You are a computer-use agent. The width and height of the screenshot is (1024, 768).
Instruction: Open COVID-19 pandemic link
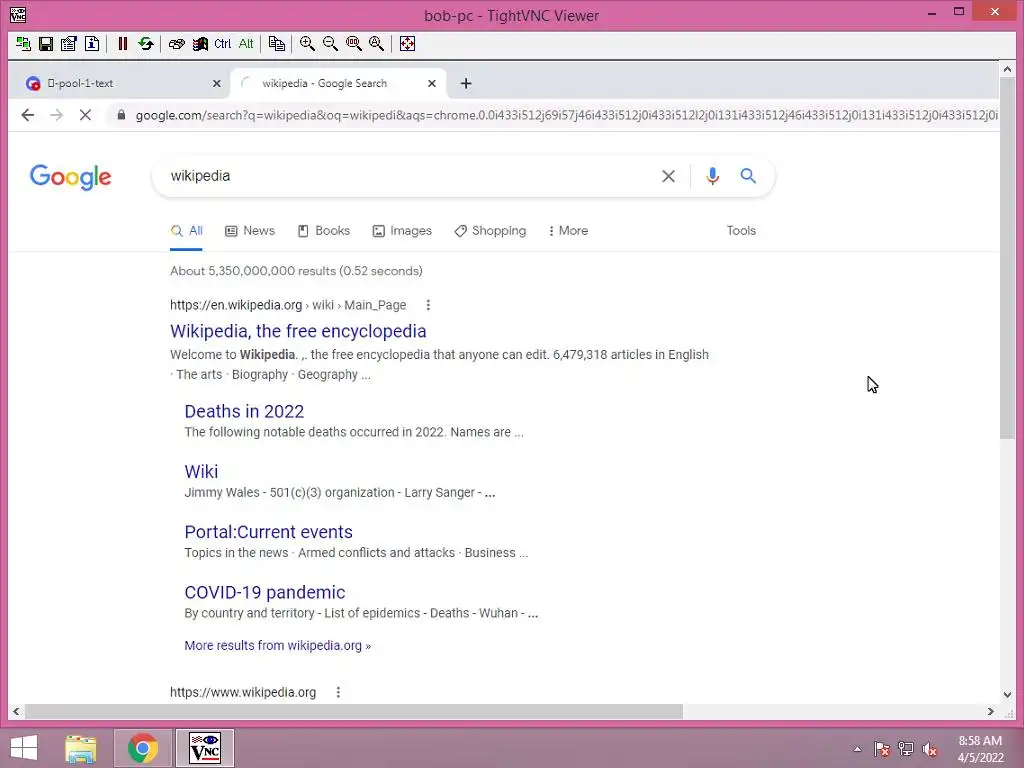tap(264, 592)
